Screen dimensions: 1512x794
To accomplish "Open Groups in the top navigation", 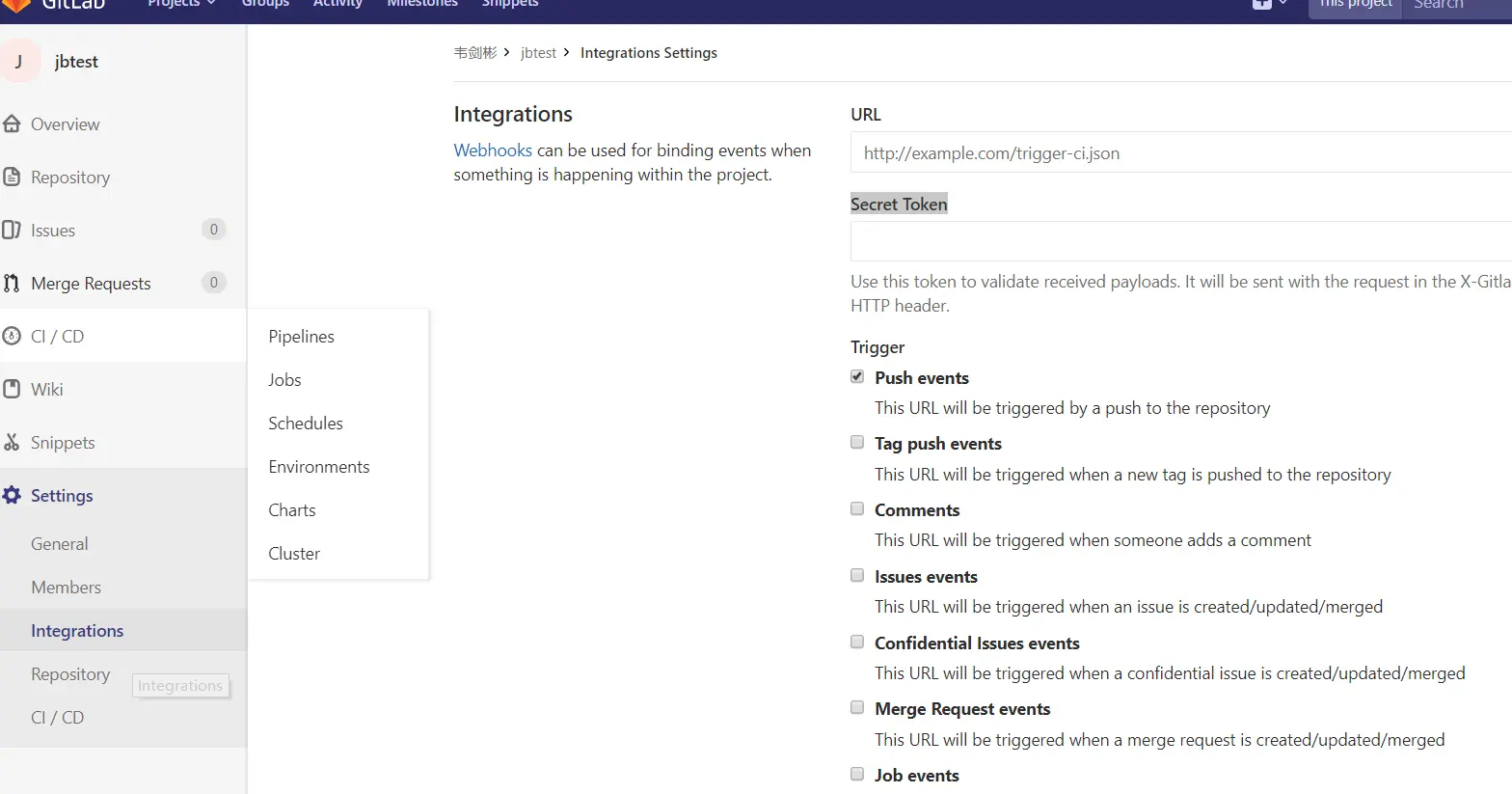I will 265,4.
